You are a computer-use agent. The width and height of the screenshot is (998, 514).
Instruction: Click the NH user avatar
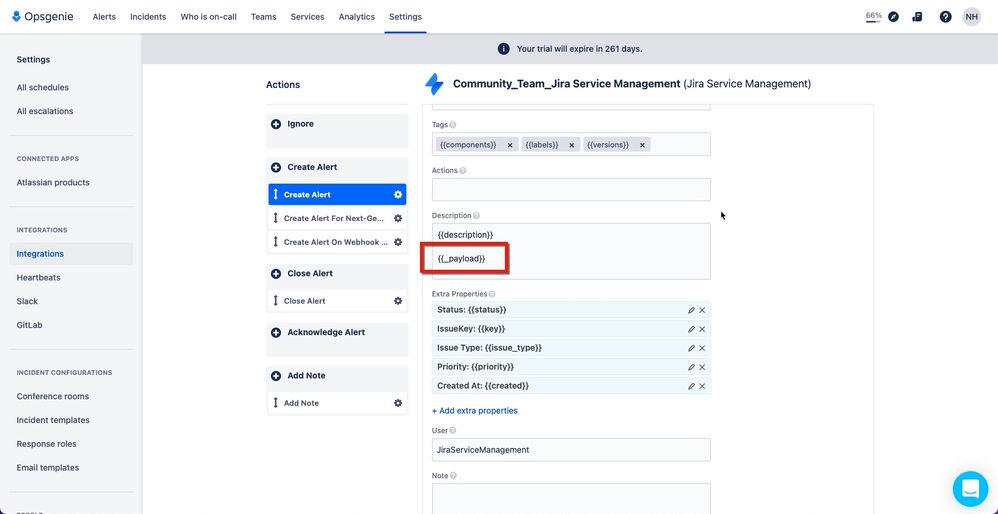971,17
